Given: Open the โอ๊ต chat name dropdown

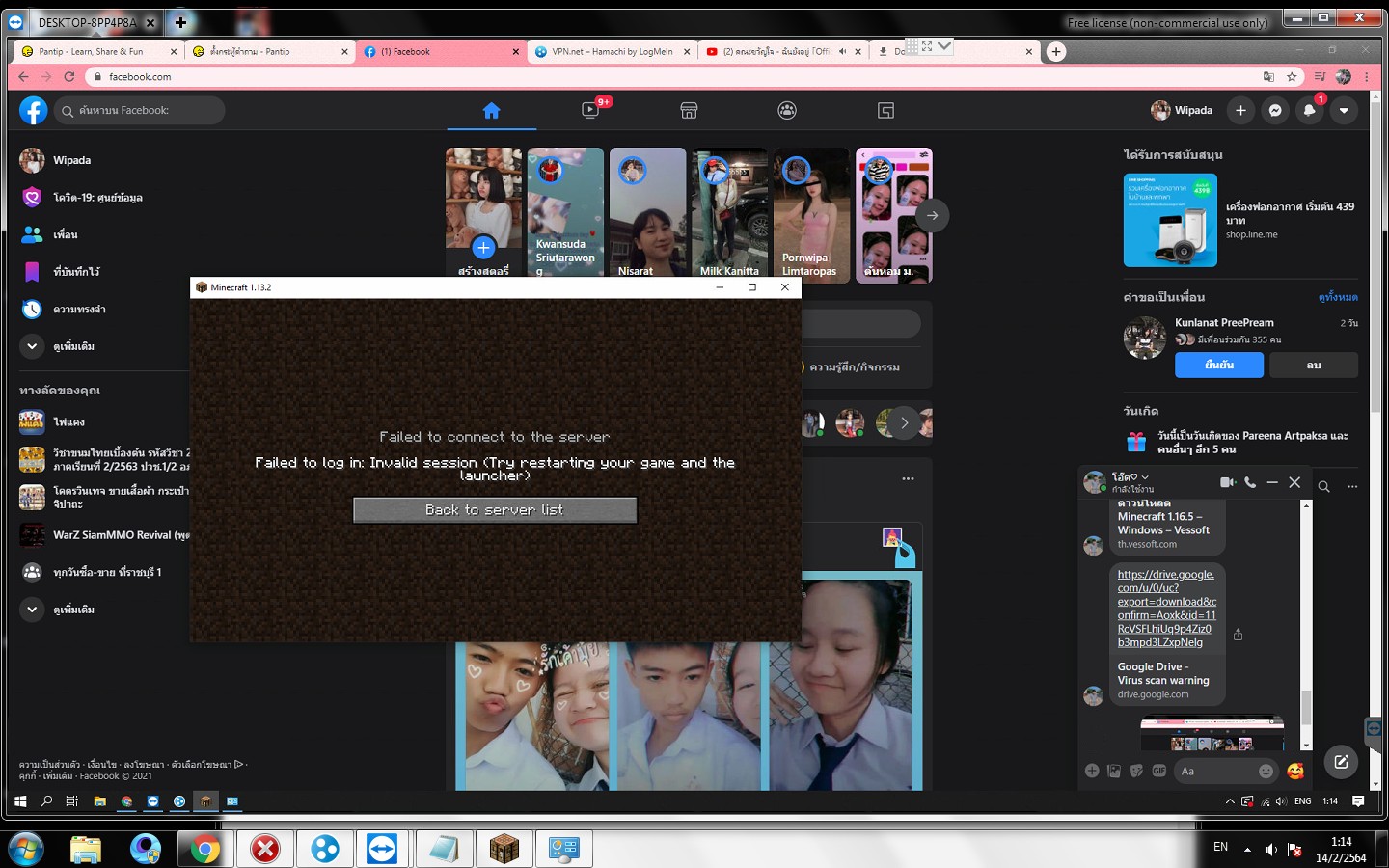Looking at the screenshot, I should [x=1130, y=477].
